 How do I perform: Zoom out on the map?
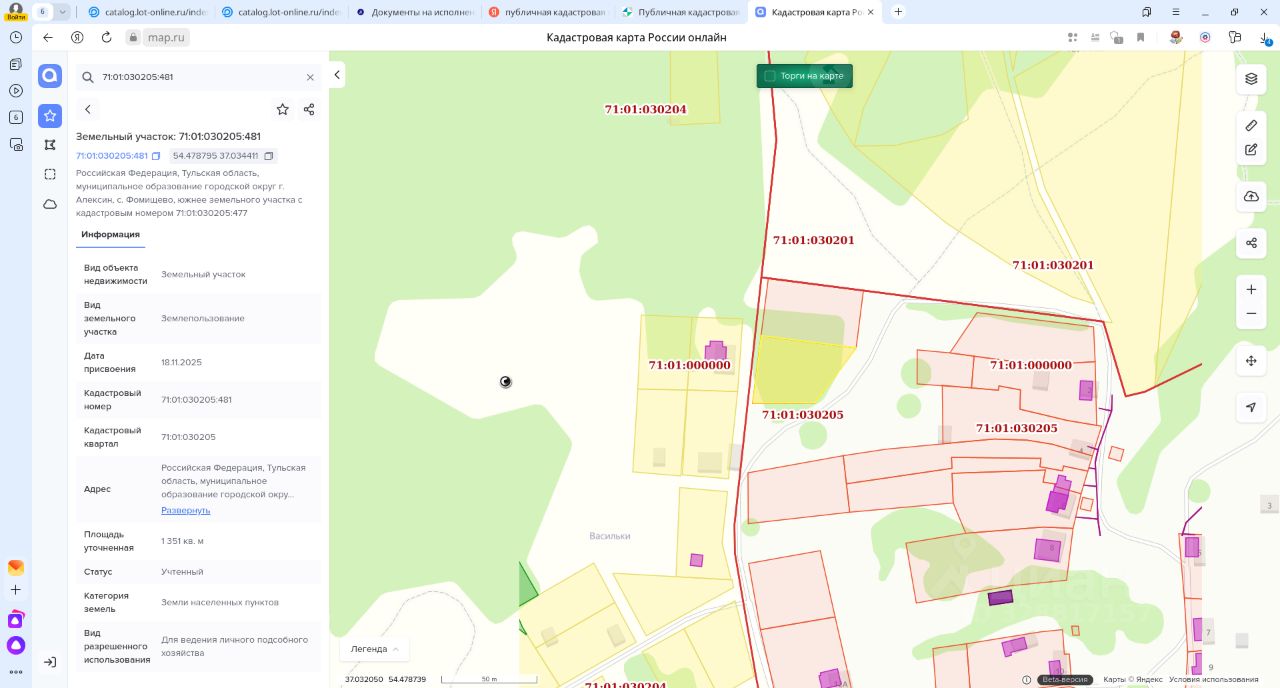tap(1251, 314)
